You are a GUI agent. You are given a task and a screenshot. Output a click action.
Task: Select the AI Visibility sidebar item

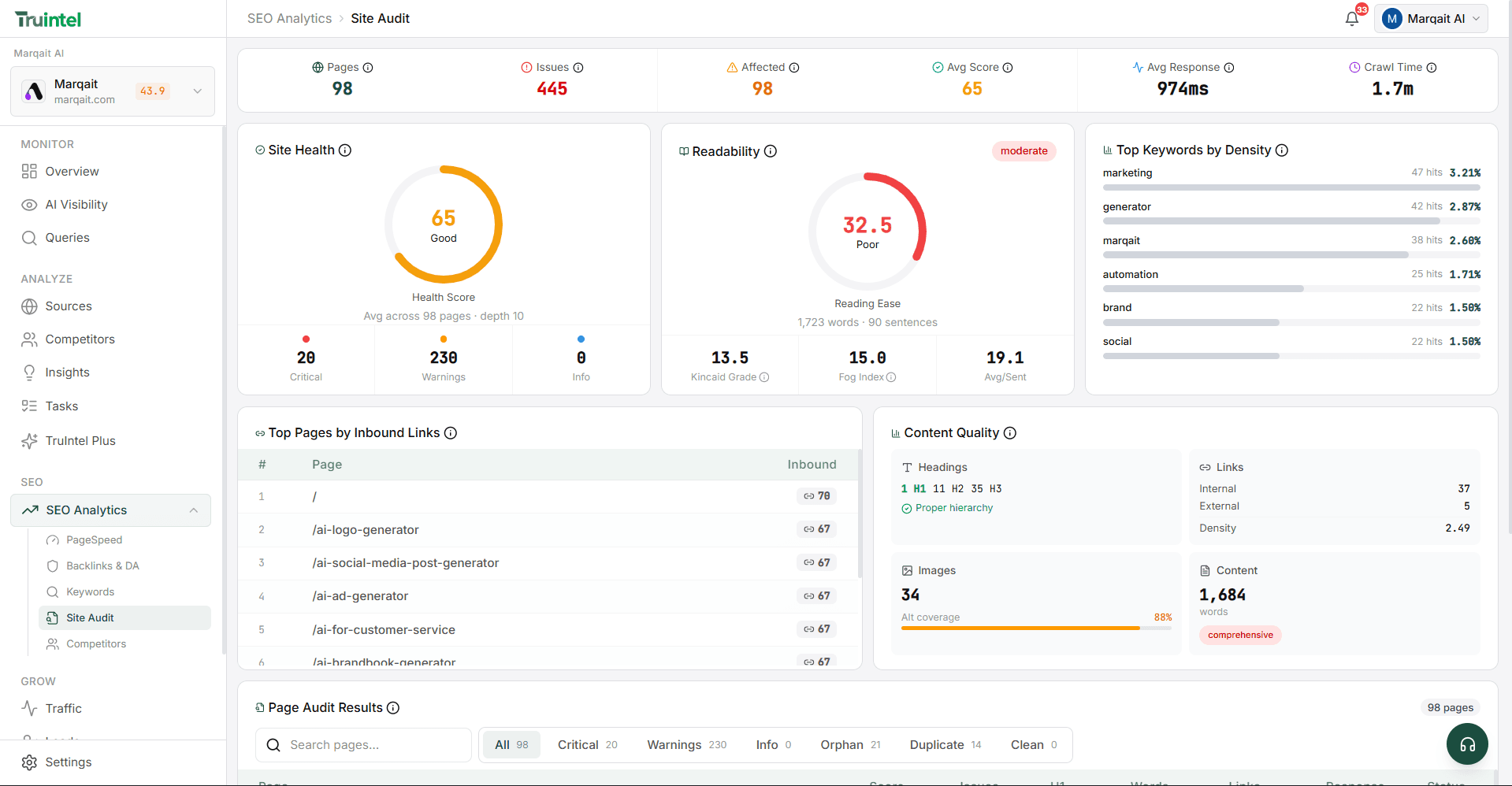tap(76, 204)
